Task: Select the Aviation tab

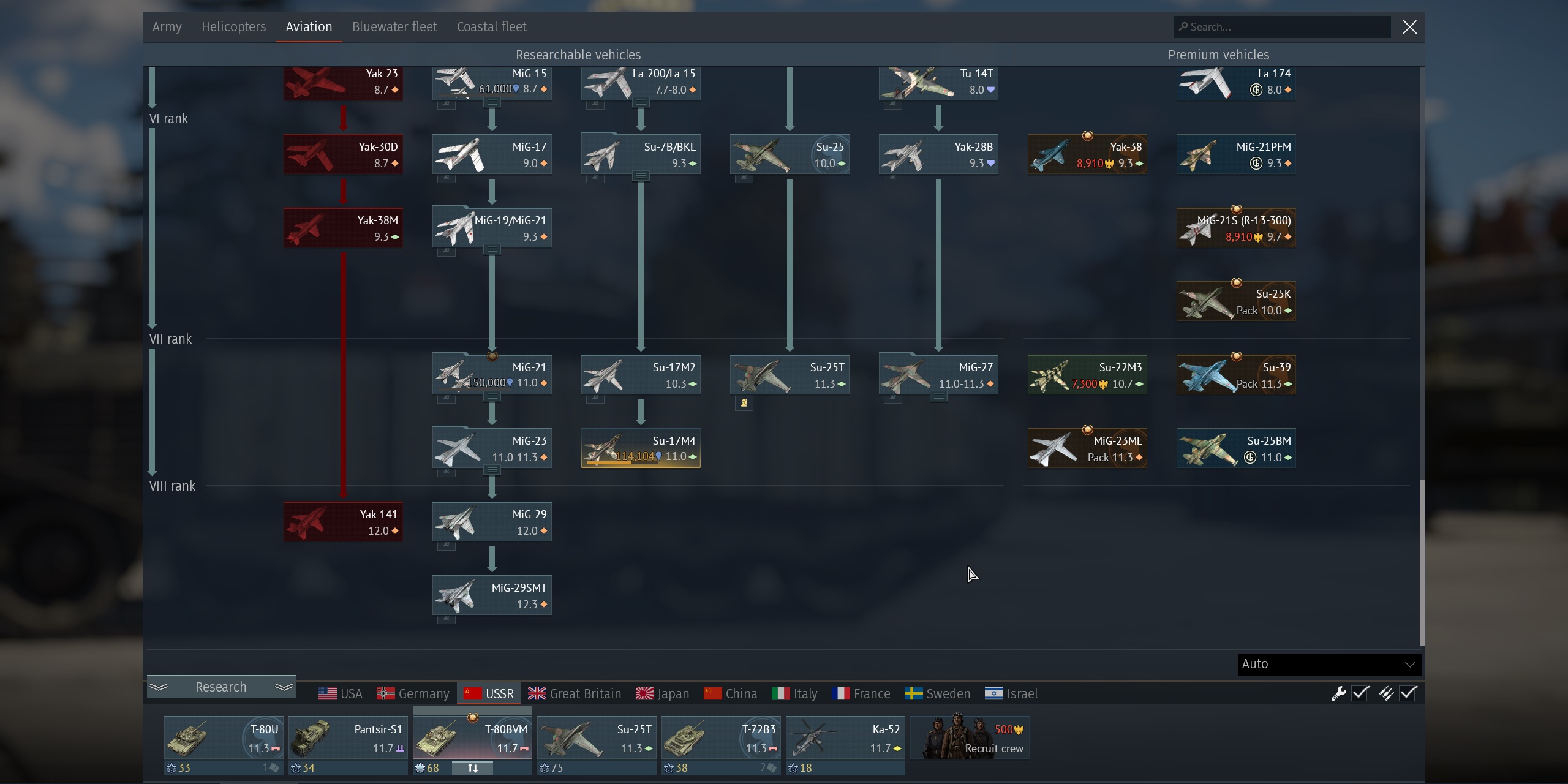Action: tap(309, 27)
